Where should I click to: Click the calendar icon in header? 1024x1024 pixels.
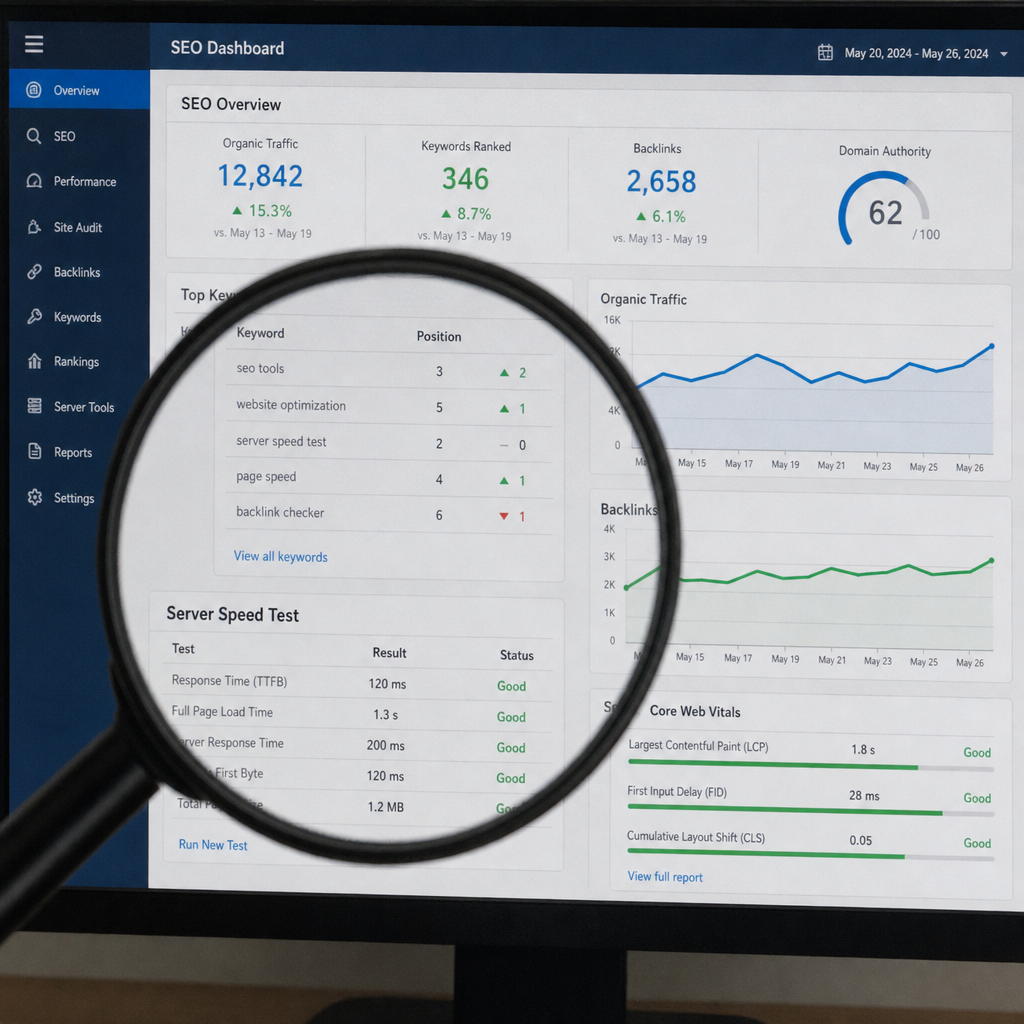[825, 52]
